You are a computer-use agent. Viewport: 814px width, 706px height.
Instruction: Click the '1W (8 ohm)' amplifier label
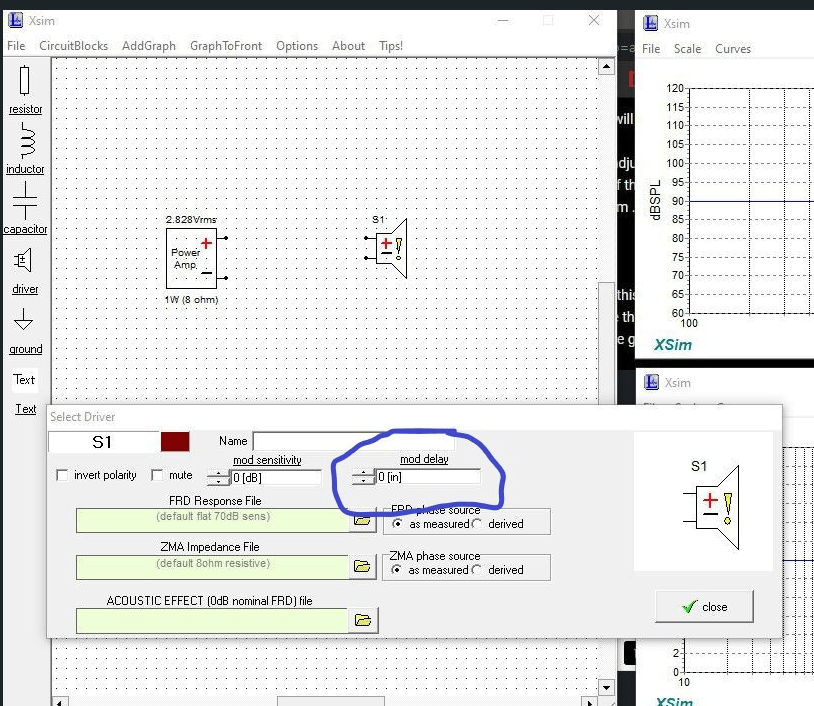point(191,300)
